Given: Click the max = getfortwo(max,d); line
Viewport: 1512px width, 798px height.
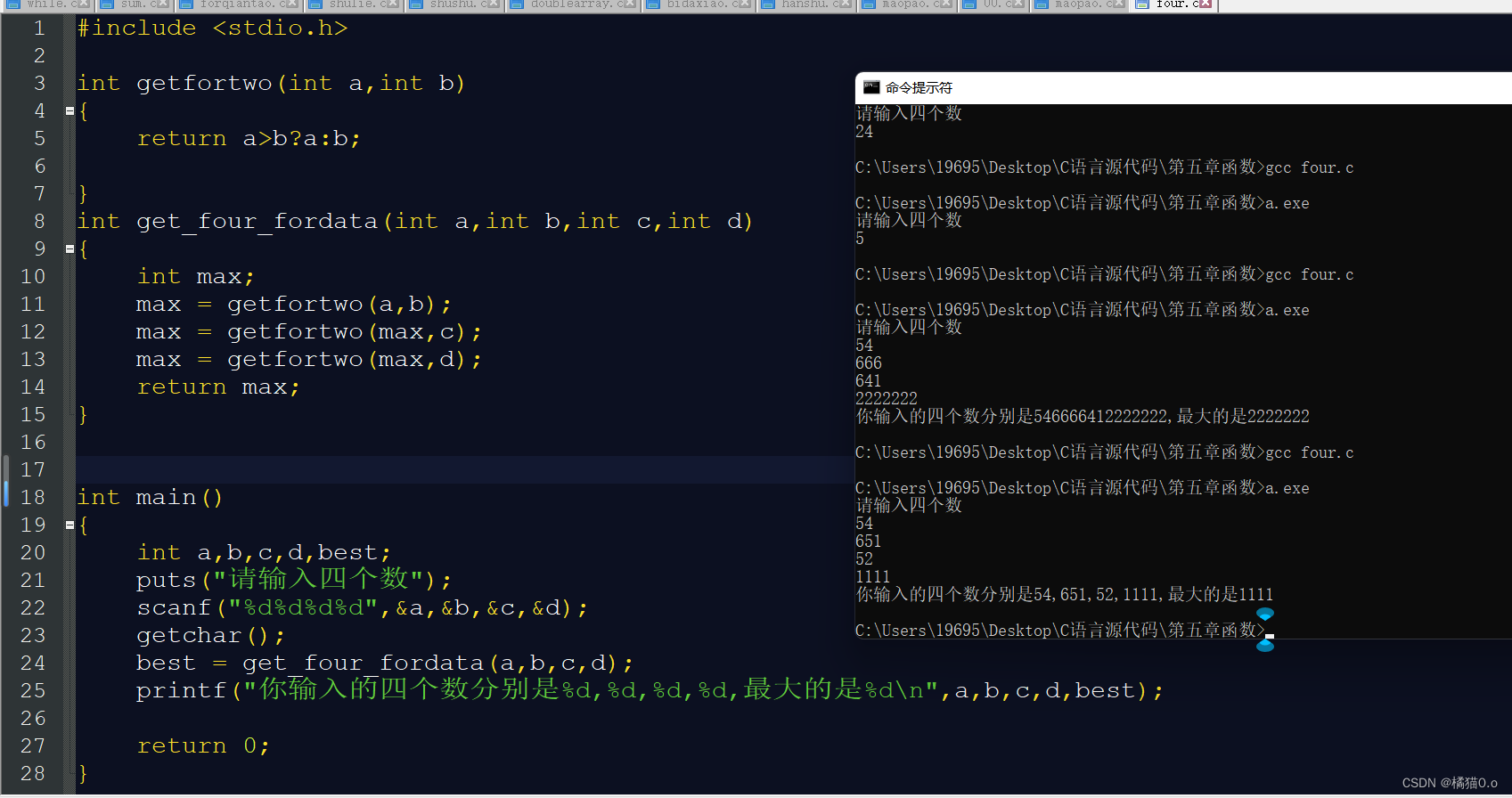Looking at the screenshot, I should point(309,360).
